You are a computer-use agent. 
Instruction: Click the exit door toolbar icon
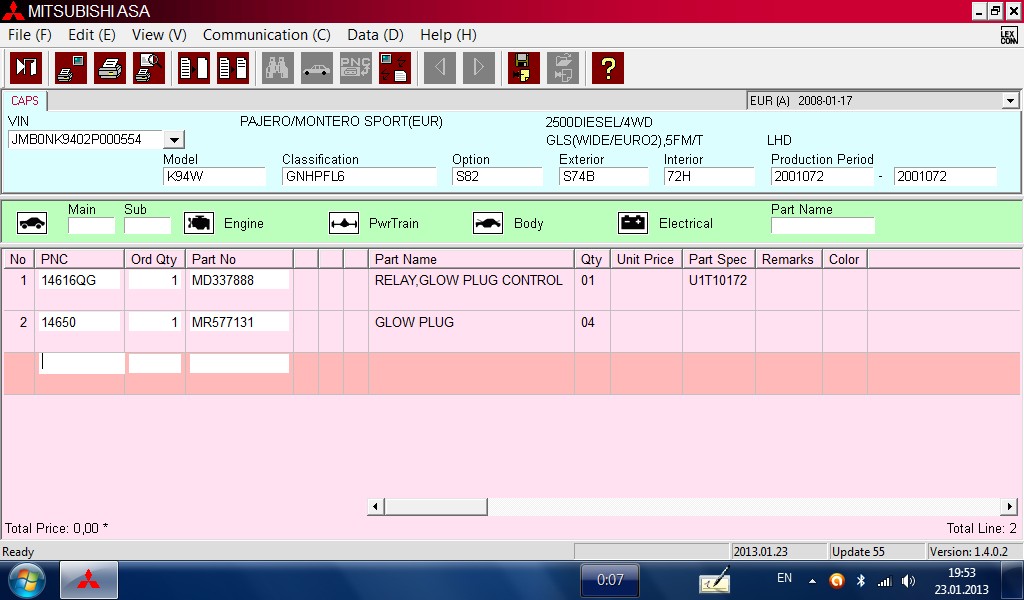point(25,68)
